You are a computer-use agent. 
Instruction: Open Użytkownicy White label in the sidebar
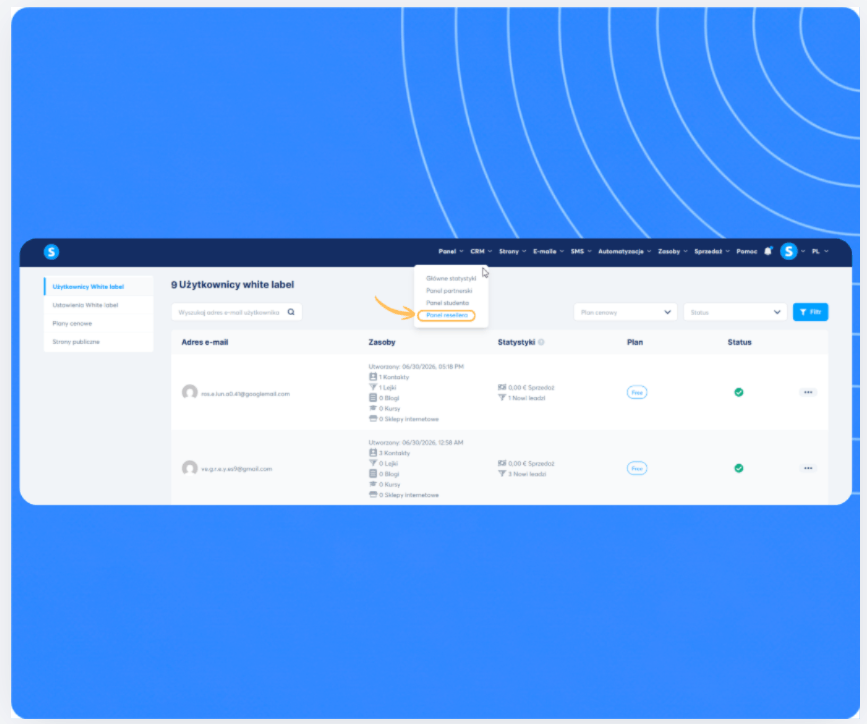click(x=98, y=287)
